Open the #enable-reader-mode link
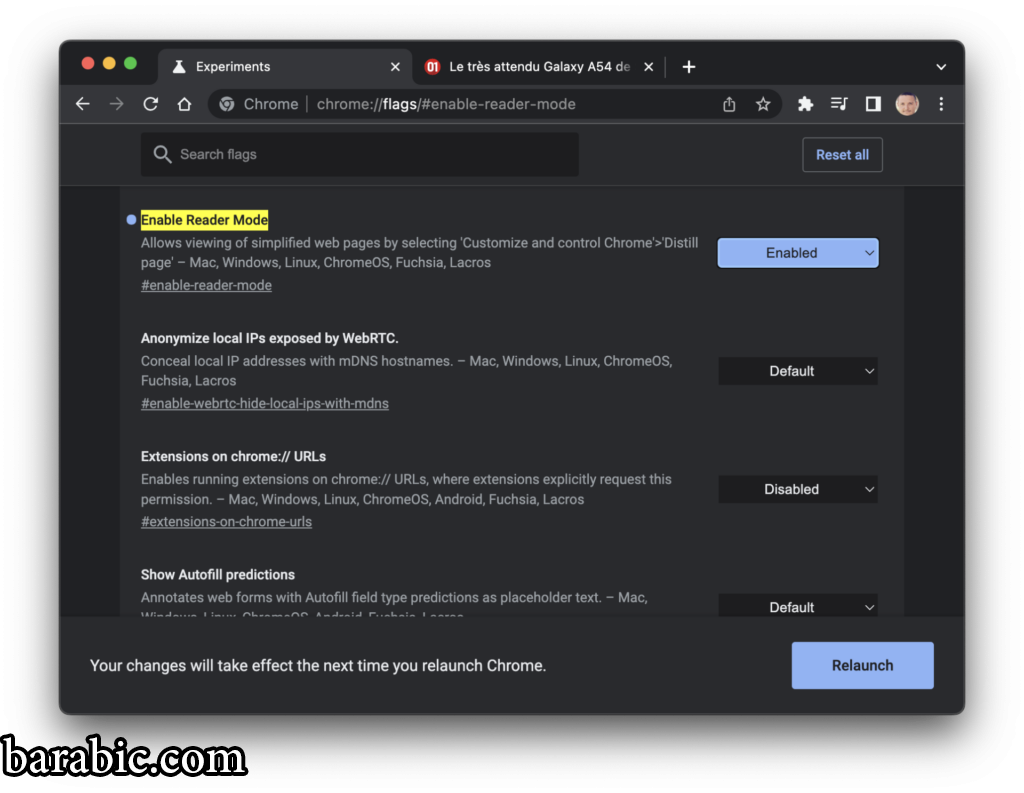Viewport: 1024px width, 793px height. (x=206, y=285)
